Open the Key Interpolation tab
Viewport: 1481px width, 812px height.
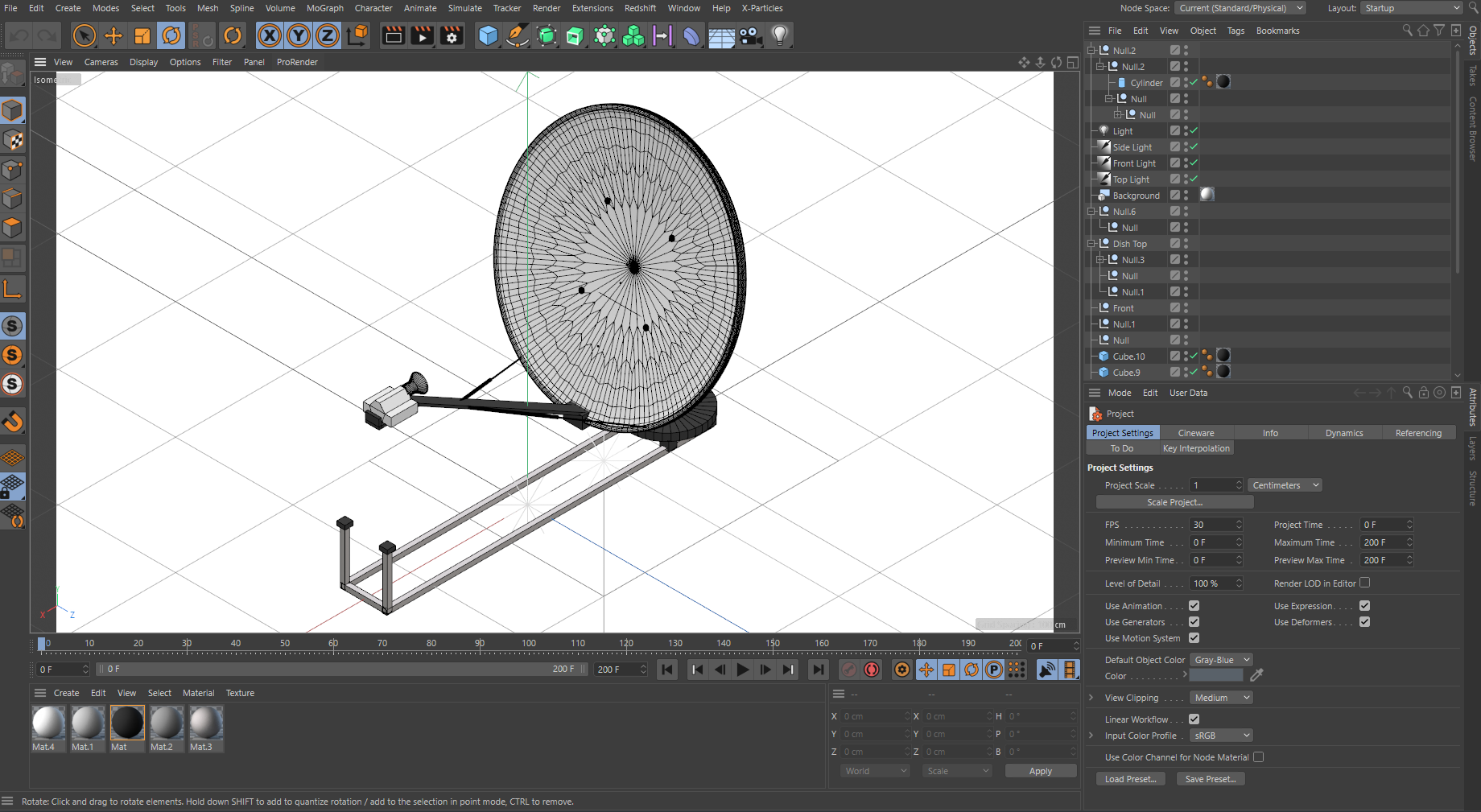pos(1196,448)
